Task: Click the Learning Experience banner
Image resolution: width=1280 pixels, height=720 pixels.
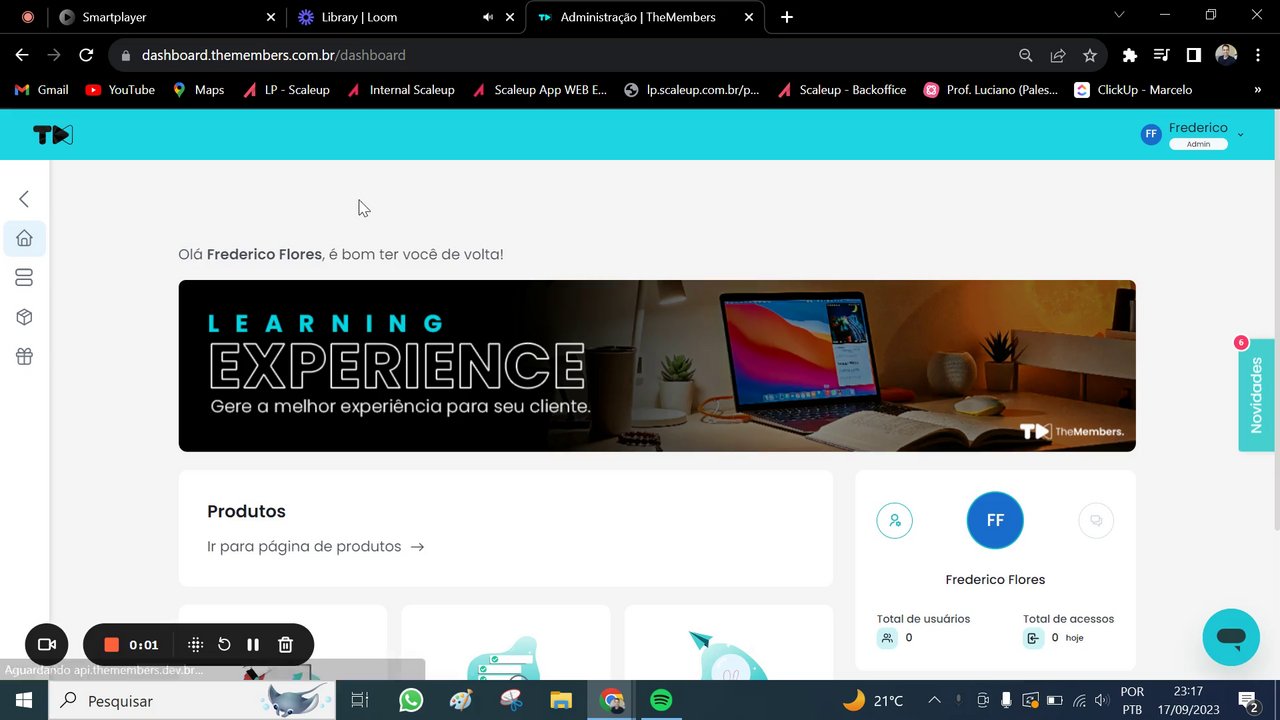Action: tap(657, 366)
